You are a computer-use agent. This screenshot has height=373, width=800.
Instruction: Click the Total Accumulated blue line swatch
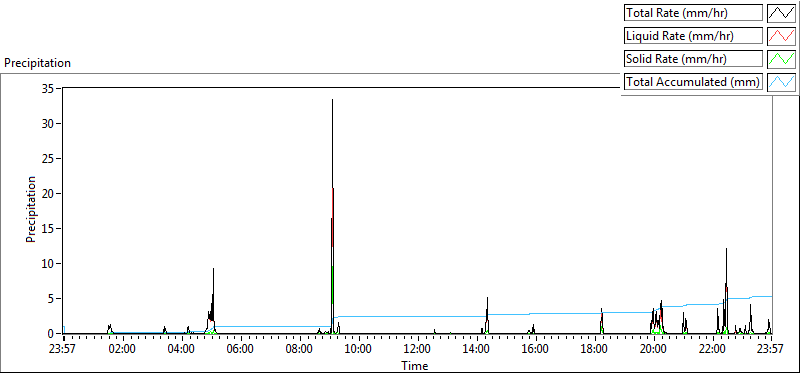pos(781,82)
